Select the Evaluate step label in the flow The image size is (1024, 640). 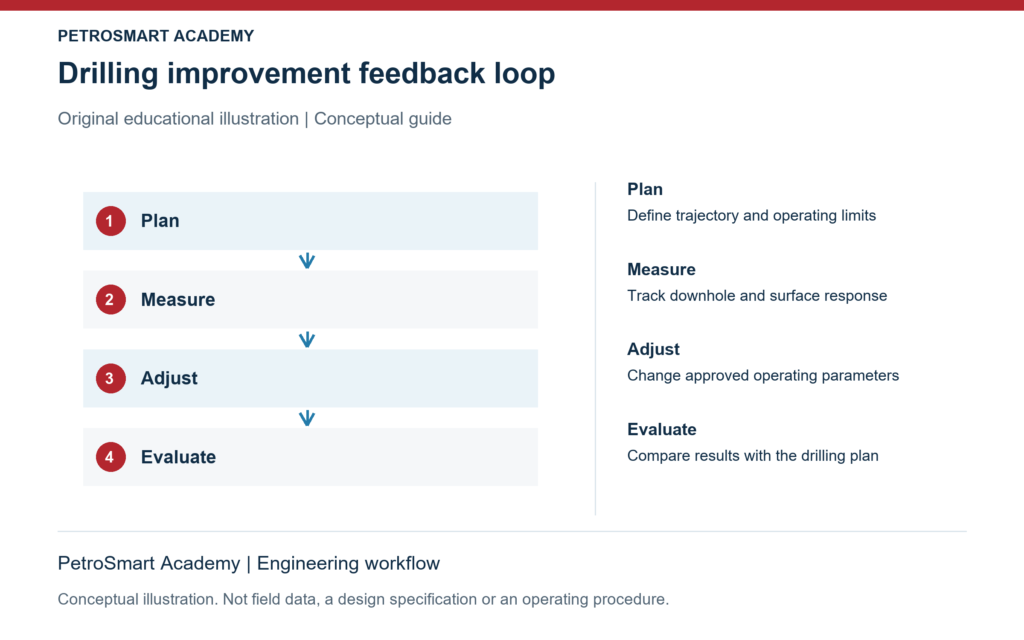[178, 457]
